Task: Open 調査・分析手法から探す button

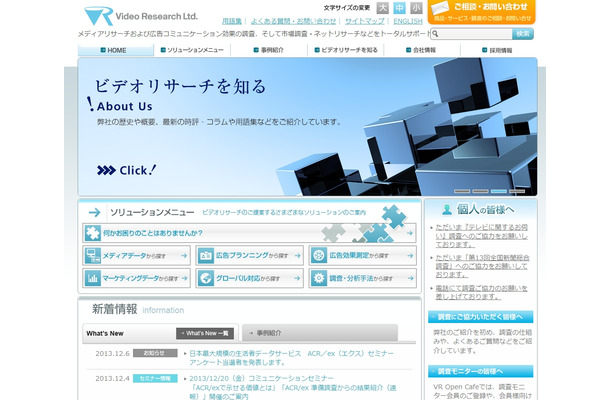Action: [363, 278]
